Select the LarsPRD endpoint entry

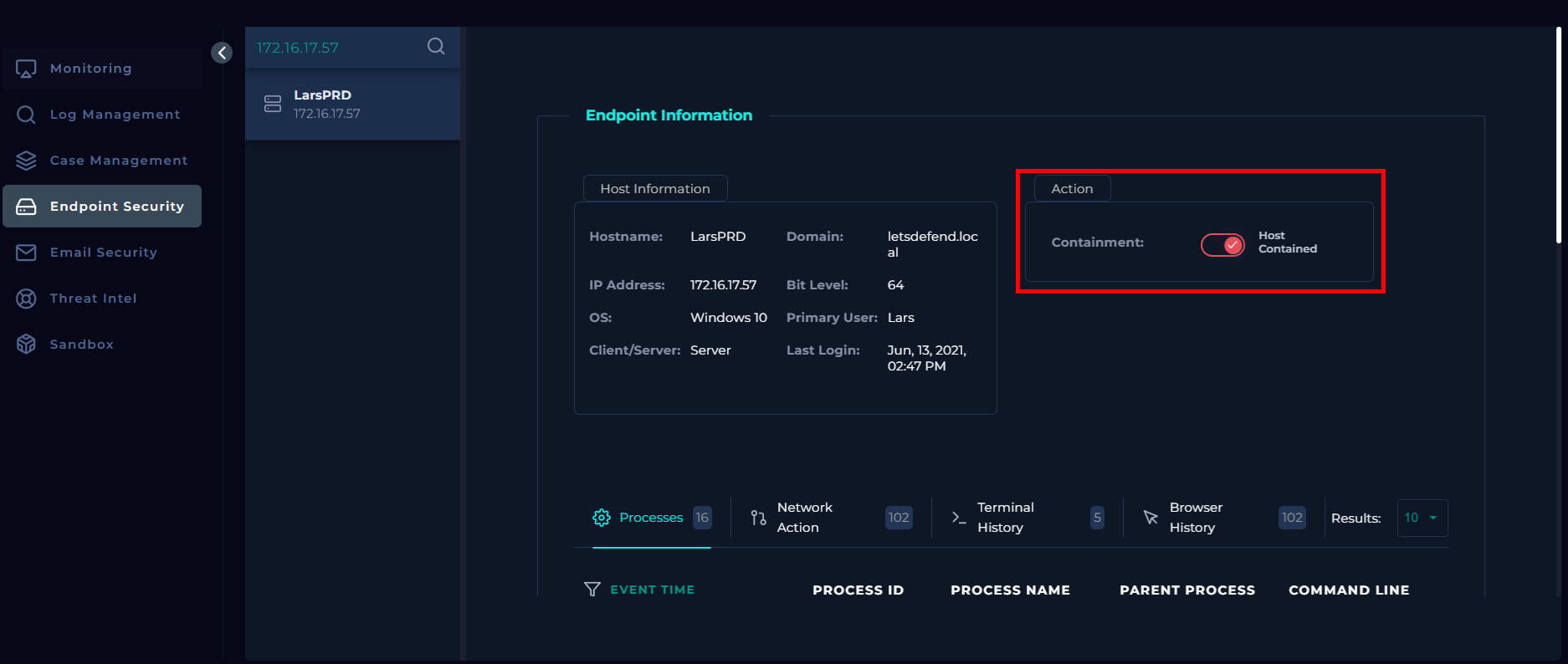point(352,105)
